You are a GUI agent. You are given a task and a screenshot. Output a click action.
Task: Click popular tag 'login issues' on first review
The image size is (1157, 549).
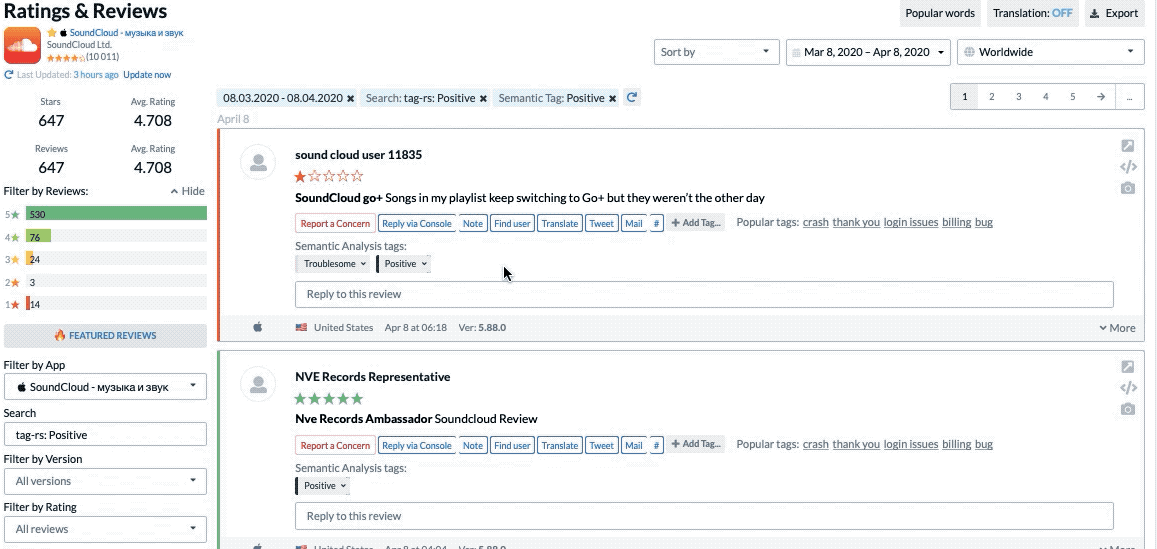pos(911,222)
